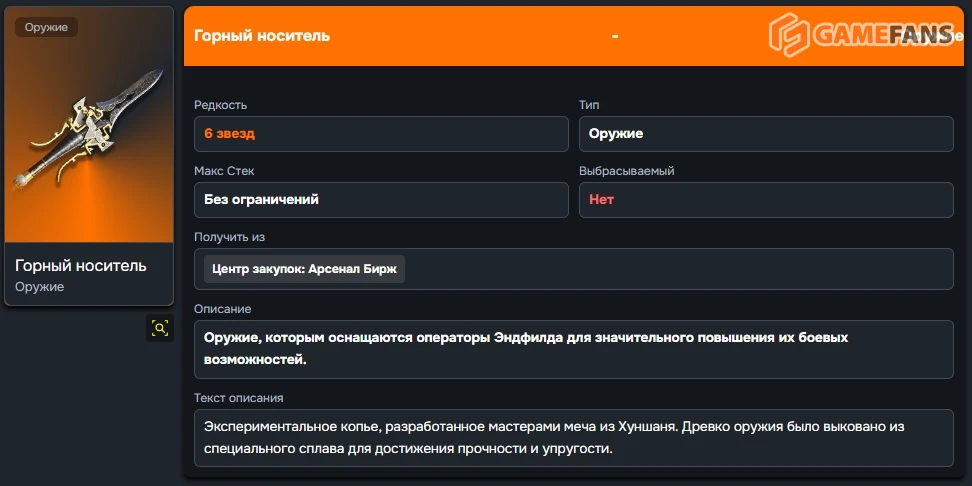
Task: Click the Оружие subtitle under the card name
Action: pyautogui.click(x=40, y=287)
